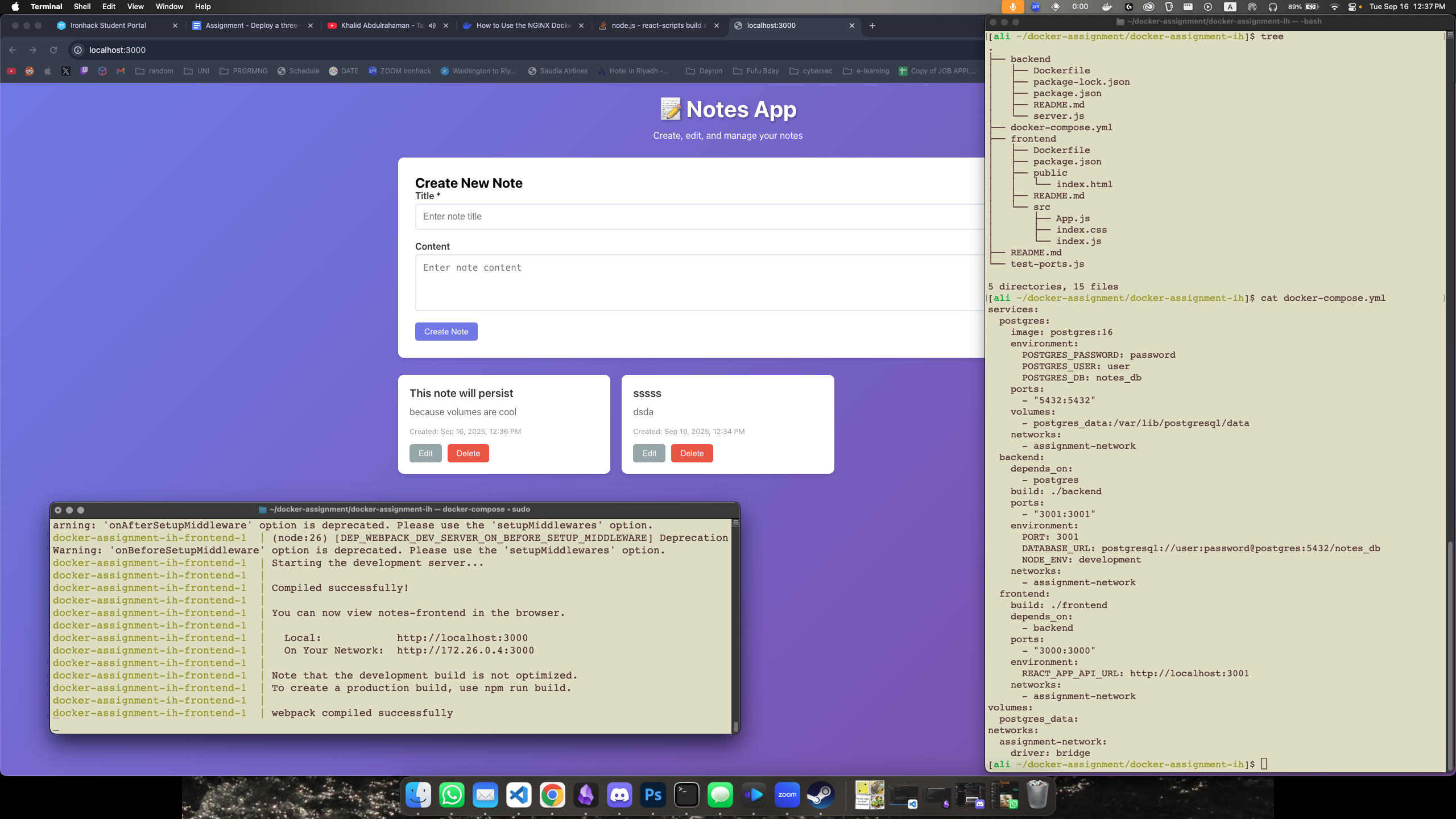Expand the PRGRMNG bookmarks folder
1456x819 pixels.
click(243, 71)
